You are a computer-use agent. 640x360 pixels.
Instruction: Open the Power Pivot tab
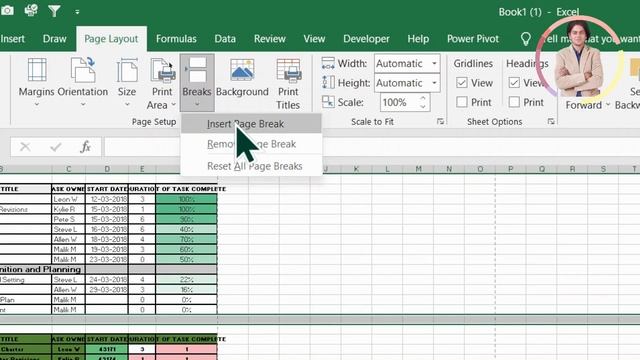[x=473, y=39]
